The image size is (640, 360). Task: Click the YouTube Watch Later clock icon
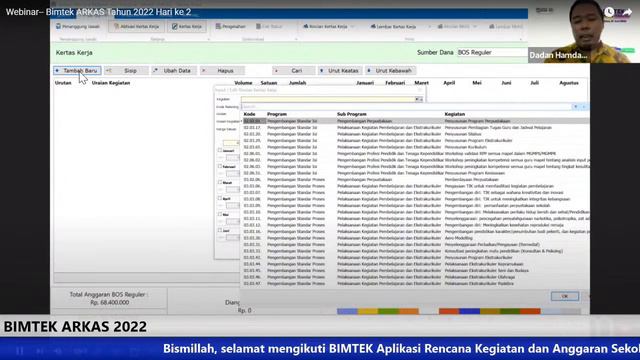click(609, 12)
